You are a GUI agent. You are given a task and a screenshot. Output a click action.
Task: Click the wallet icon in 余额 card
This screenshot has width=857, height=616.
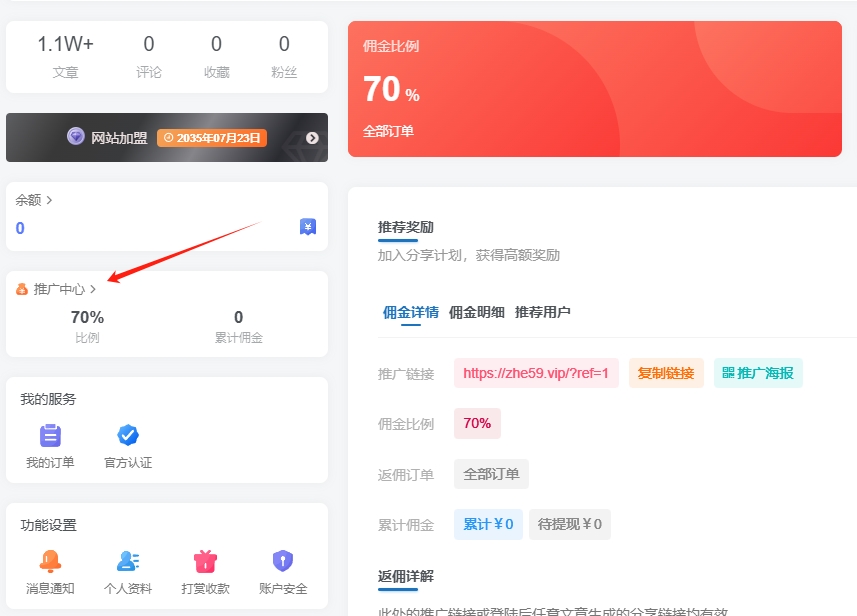(x=308, y=227)
